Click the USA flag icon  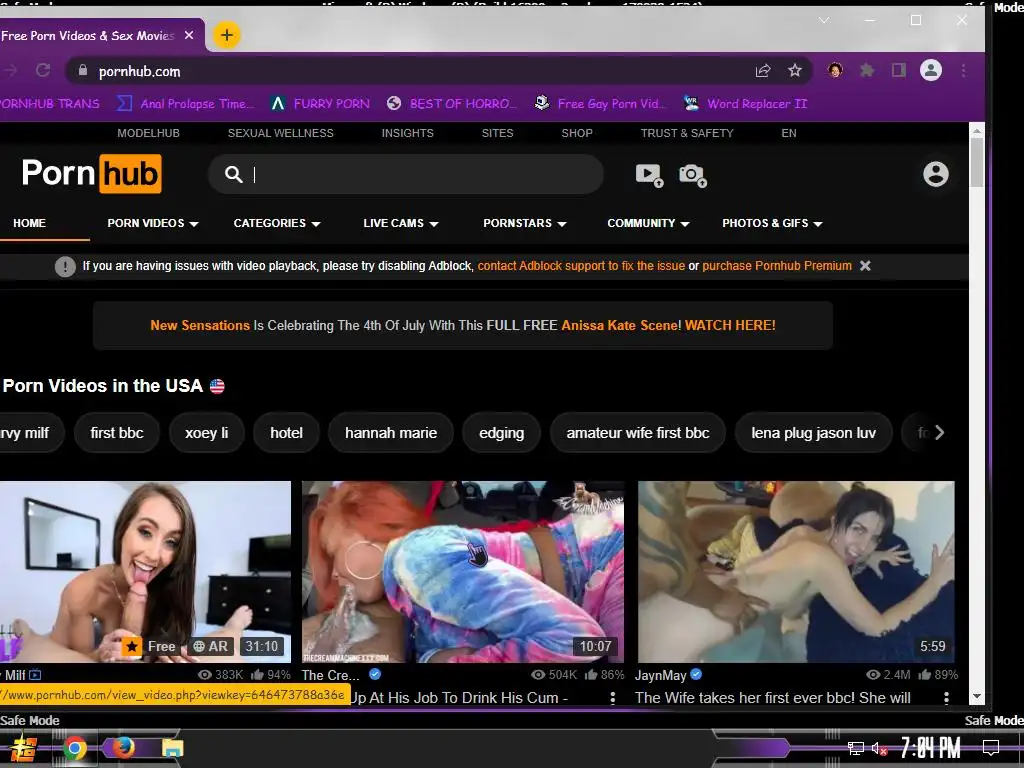coord(217,386)
